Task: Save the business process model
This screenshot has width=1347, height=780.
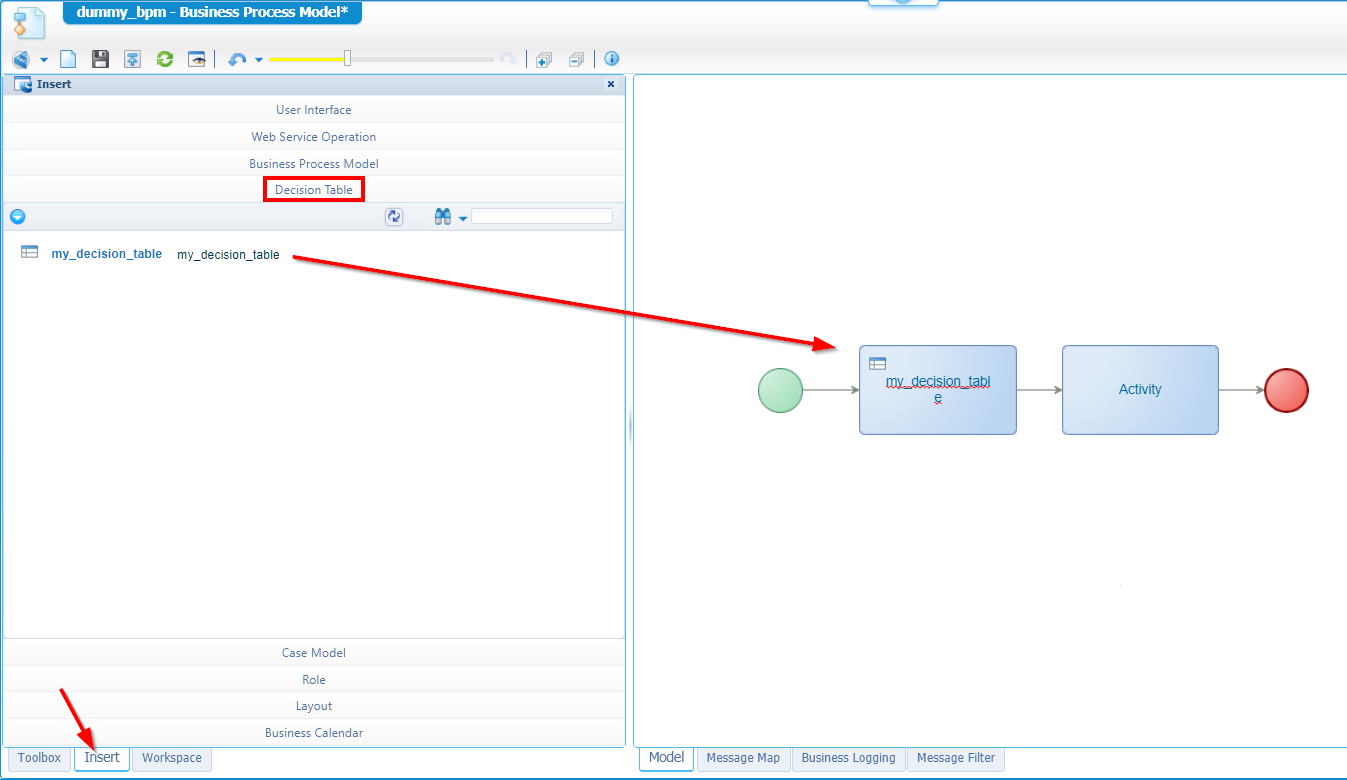Action: tap(99, 59)
